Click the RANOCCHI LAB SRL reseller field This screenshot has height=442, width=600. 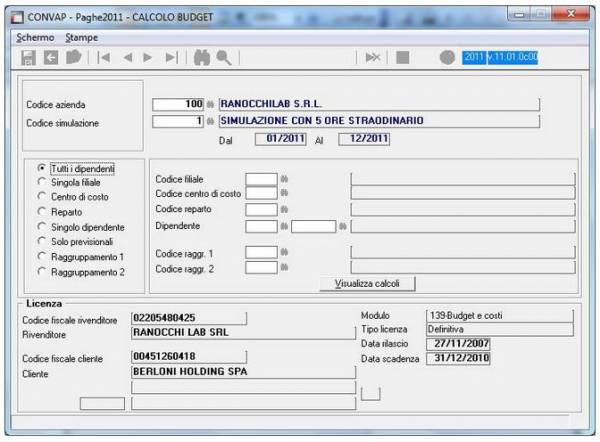243,333
